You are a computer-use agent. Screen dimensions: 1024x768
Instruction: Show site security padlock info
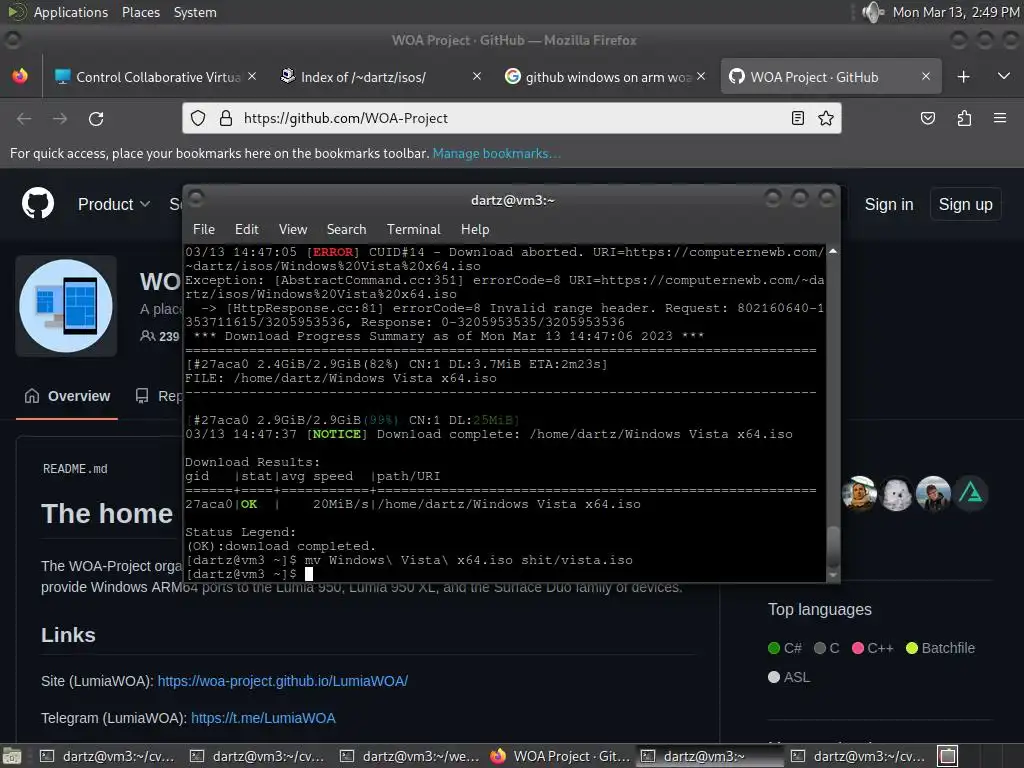coord(226,118)
